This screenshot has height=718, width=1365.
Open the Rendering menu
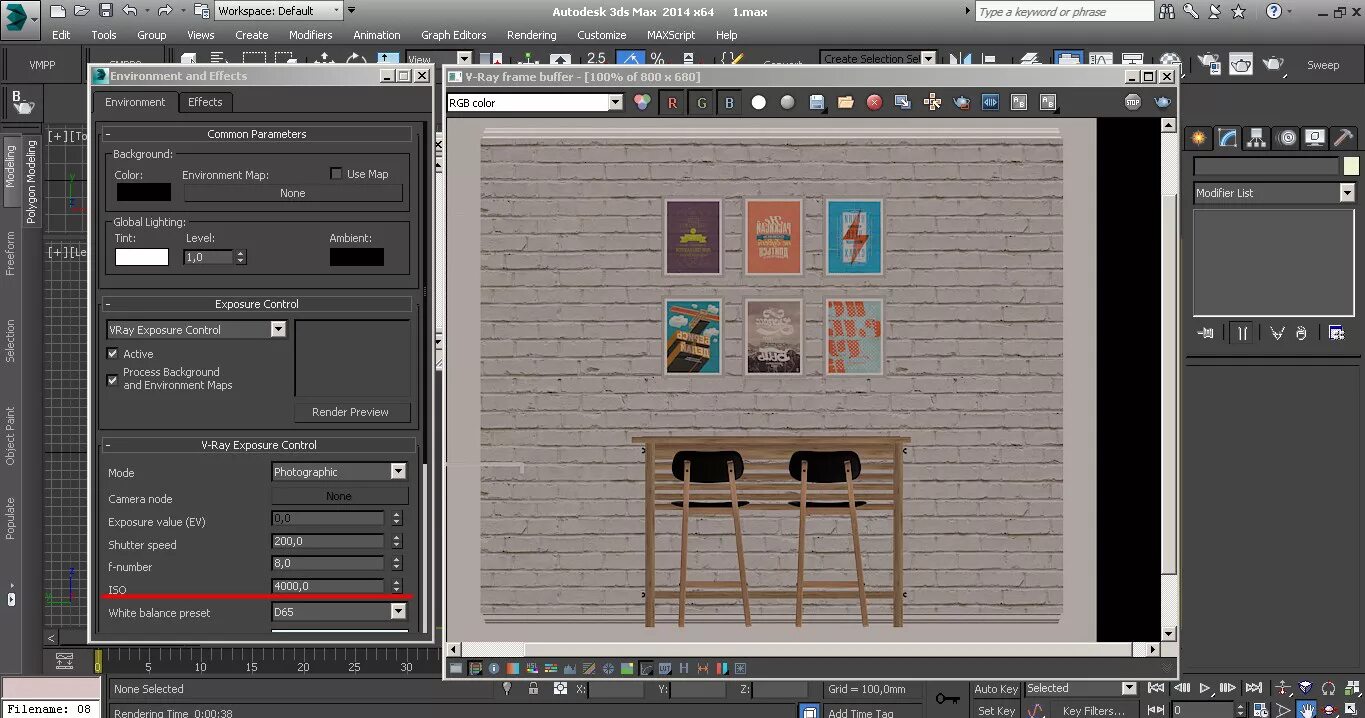point(531,35)
